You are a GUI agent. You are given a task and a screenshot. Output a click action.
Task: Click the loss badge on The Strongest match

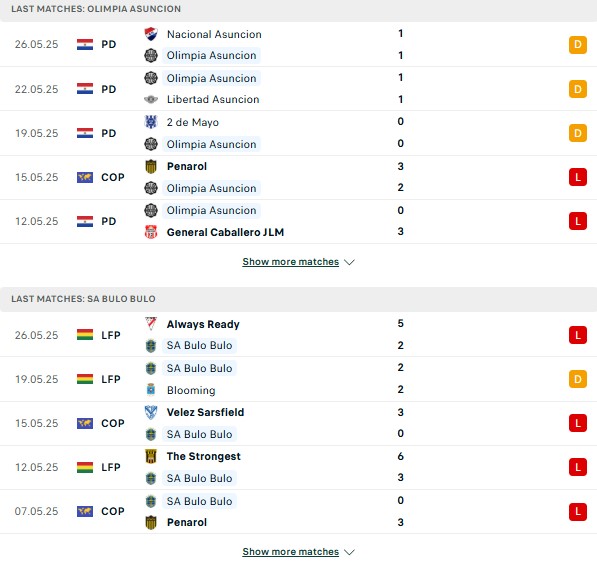tap(578, 467)
